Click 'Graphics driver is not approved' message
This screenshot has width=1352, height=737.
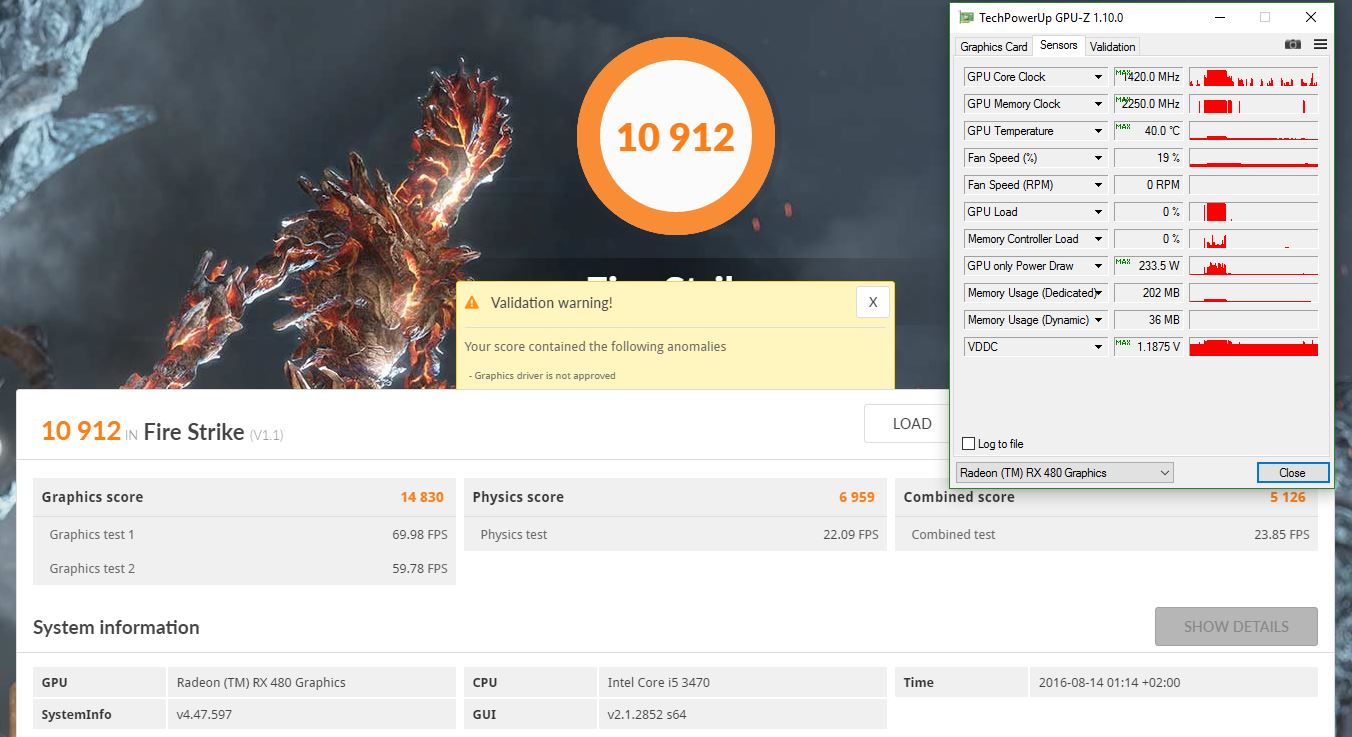pyautogui.click(x=543, y=376)
